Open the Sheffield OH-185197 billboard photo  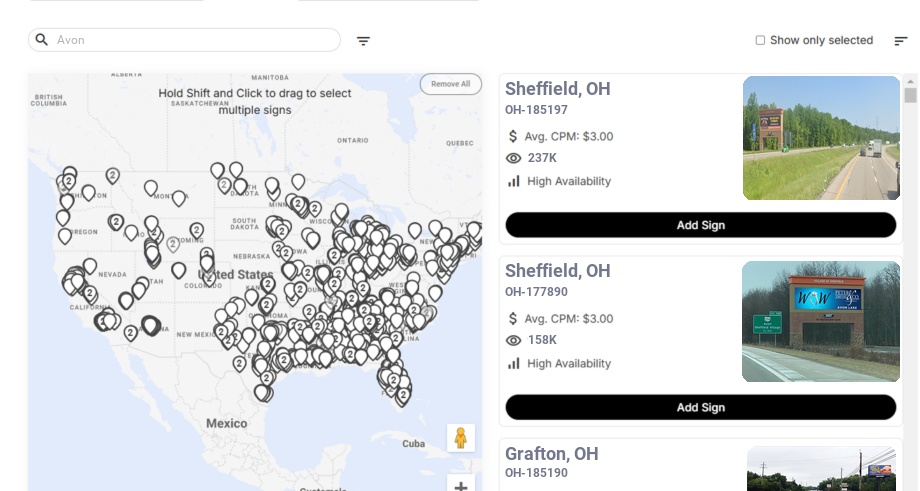pyautogui.click(x=821, y=138)
